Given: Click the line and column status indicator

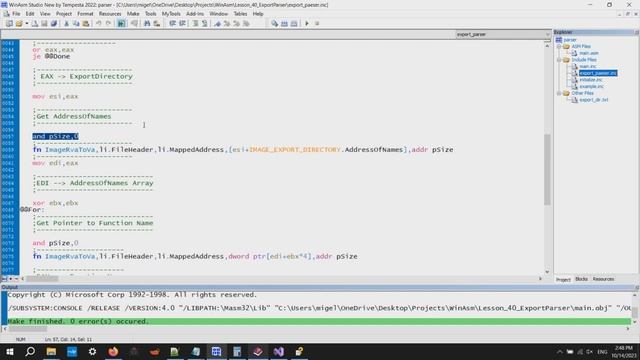Looking at the screenshot, I should [x=68, y=339].
